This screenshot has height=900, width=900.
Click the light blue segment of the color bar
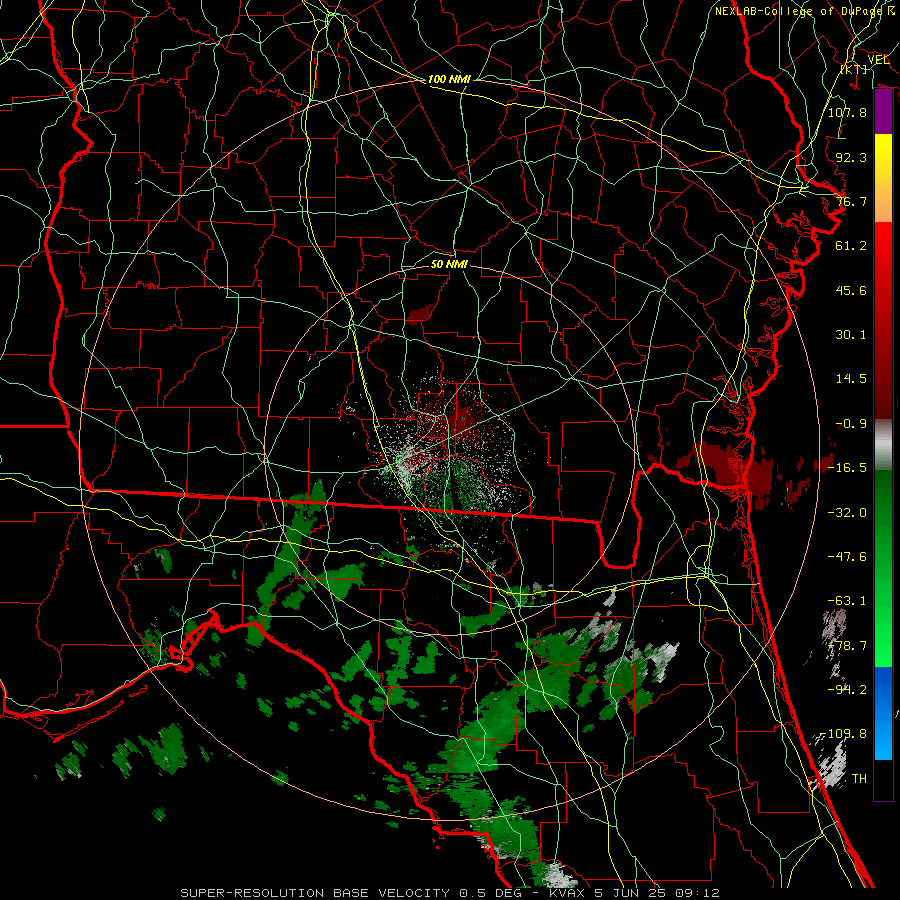coord(883,736)
